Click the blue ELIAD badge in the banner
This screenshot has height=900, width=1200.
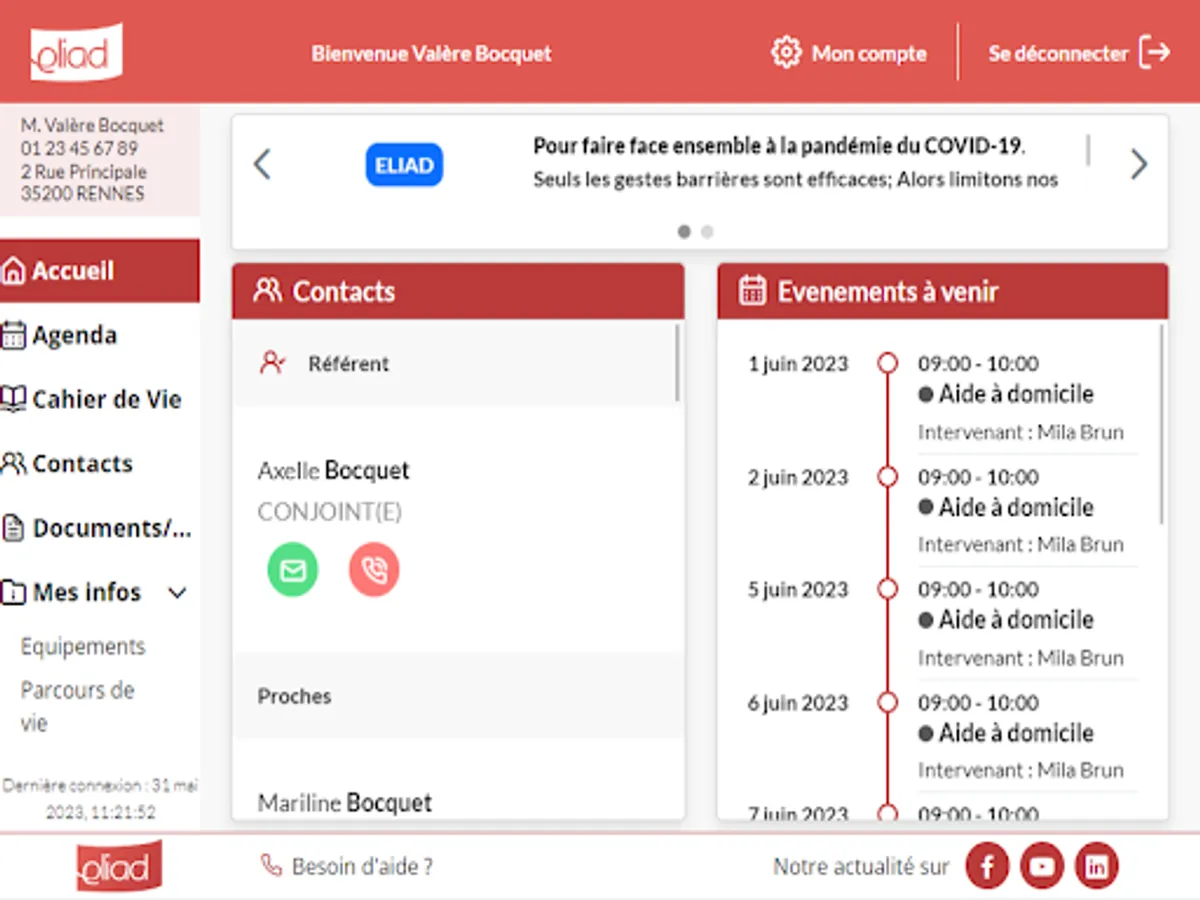click(x=404, y=165)
